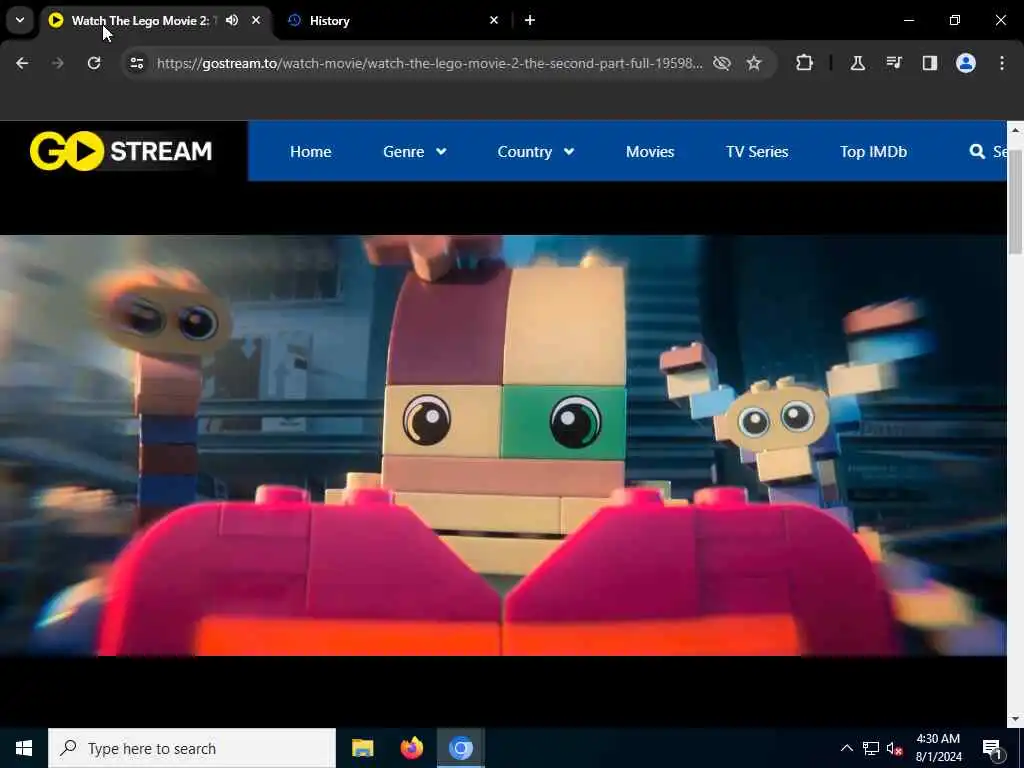The image size is (1024, 768).
Task: Click the scrollbar down arrow
Action: coord(1015,719)
